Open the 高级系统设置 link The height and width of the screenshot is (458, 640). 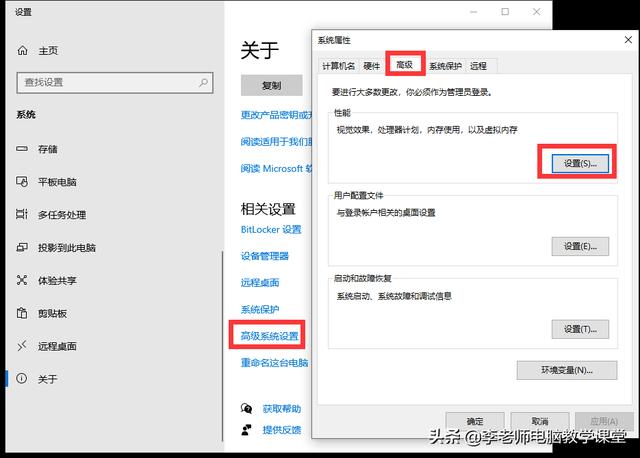(x=270, y=336)
